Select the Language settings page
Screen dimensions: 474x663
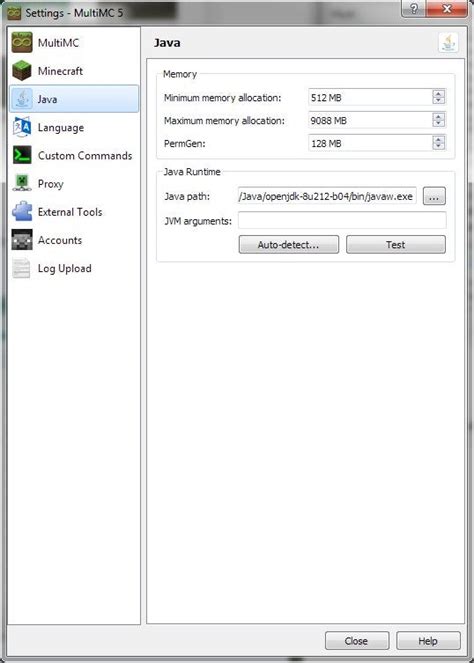point(74,127)
